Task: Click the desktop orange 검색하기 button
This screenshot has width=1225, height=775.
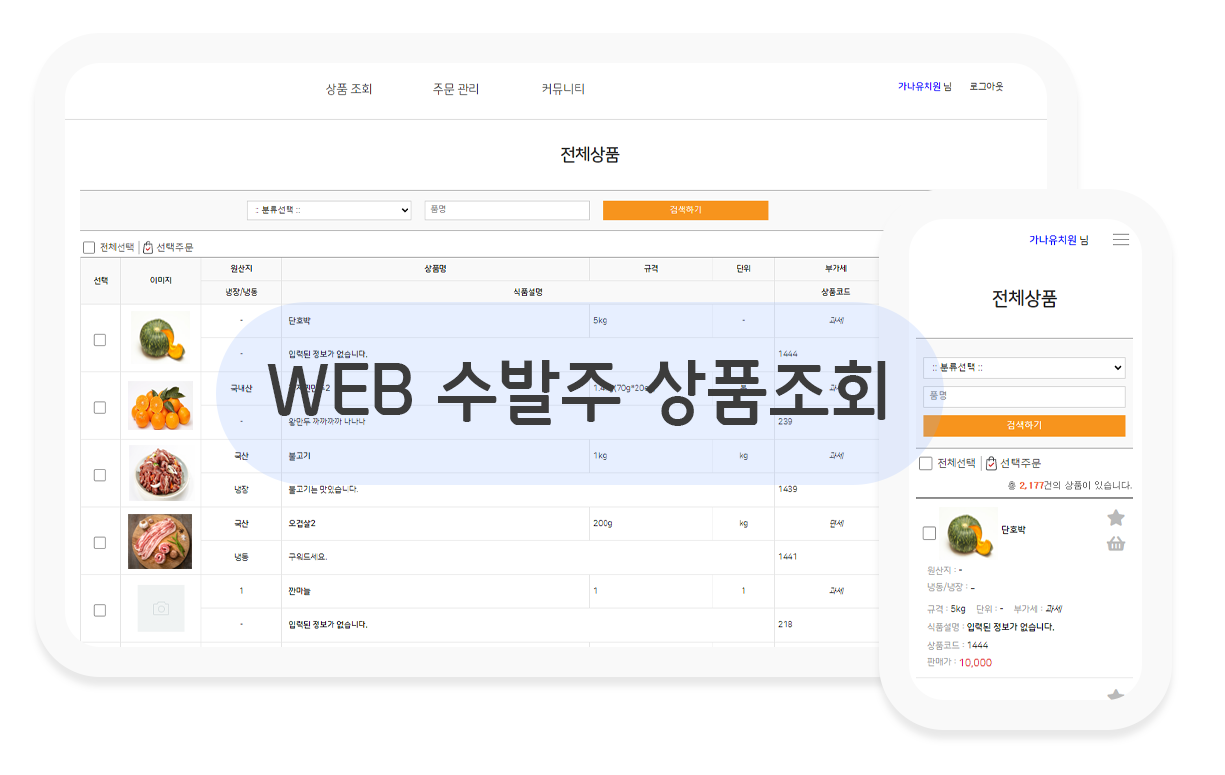Action: pyautogui.click(x=685, y=210)
